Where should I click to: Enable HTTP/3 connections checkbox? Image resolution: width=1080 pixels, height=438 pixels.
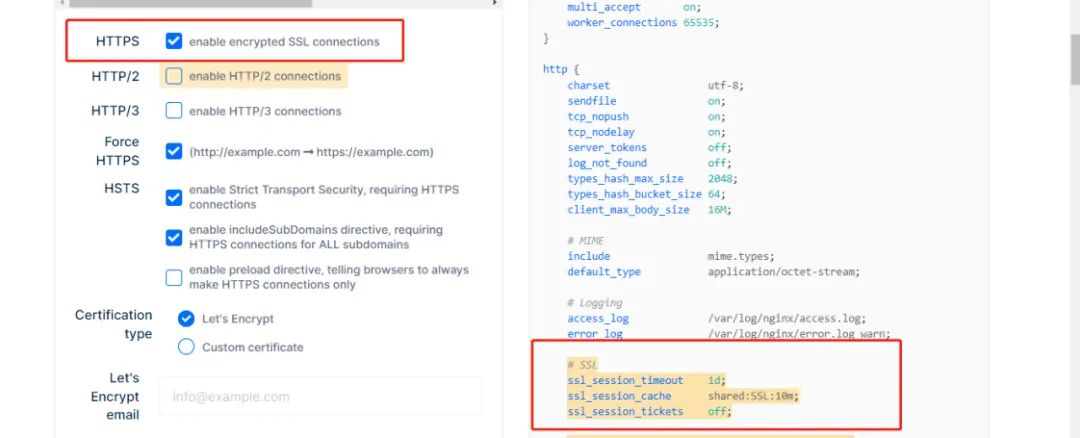(174, 111)
